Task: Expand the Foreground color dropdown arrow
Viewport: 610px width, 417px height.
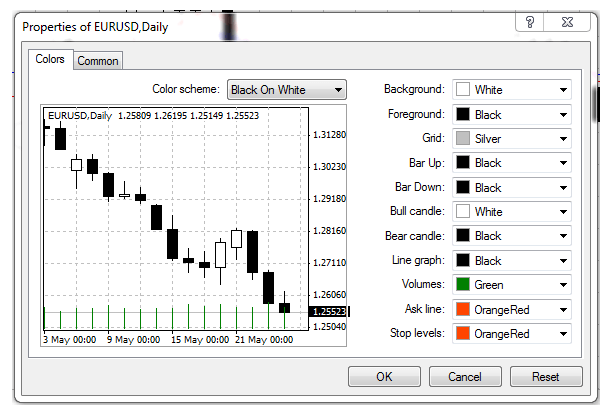Action: click(563, 115)
